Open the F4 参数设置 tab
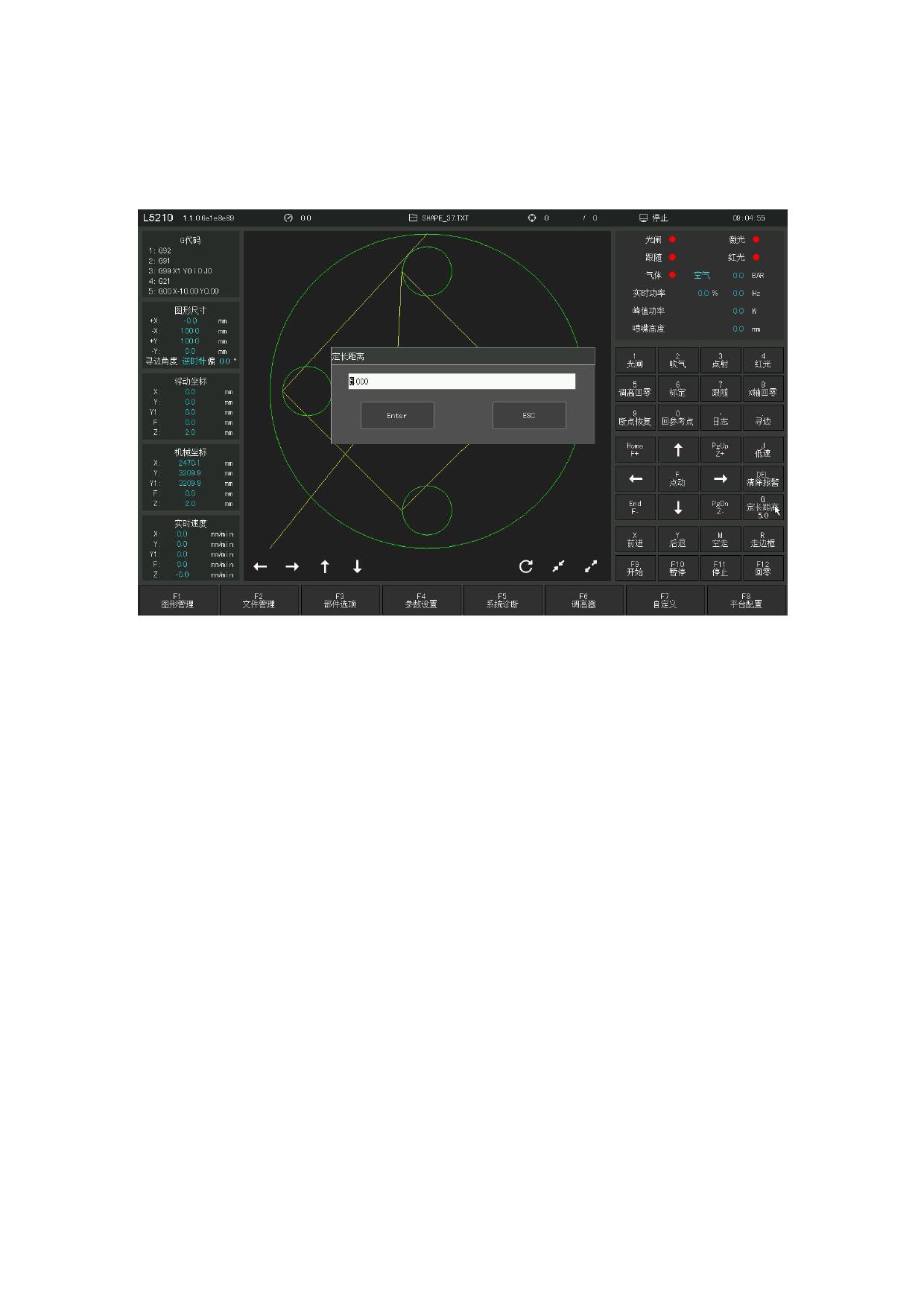Viewport: 924px width, 1307px height. pos(421,601)
